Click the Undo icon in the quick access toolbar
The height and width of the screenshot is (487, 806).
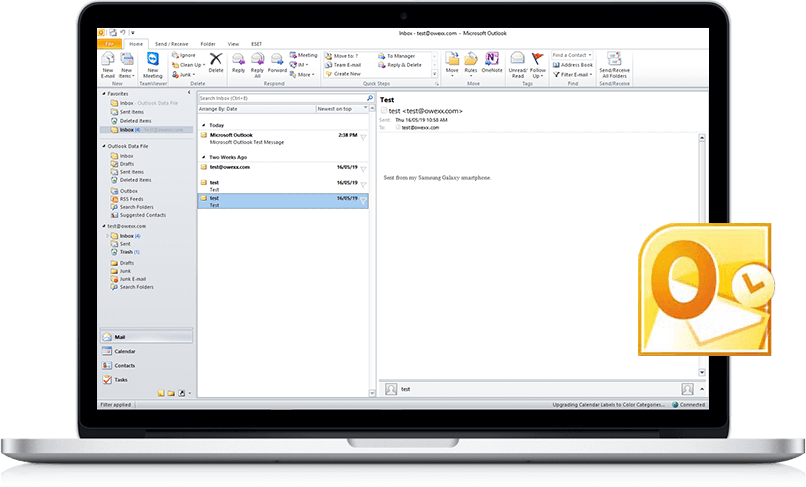(123, 32)
